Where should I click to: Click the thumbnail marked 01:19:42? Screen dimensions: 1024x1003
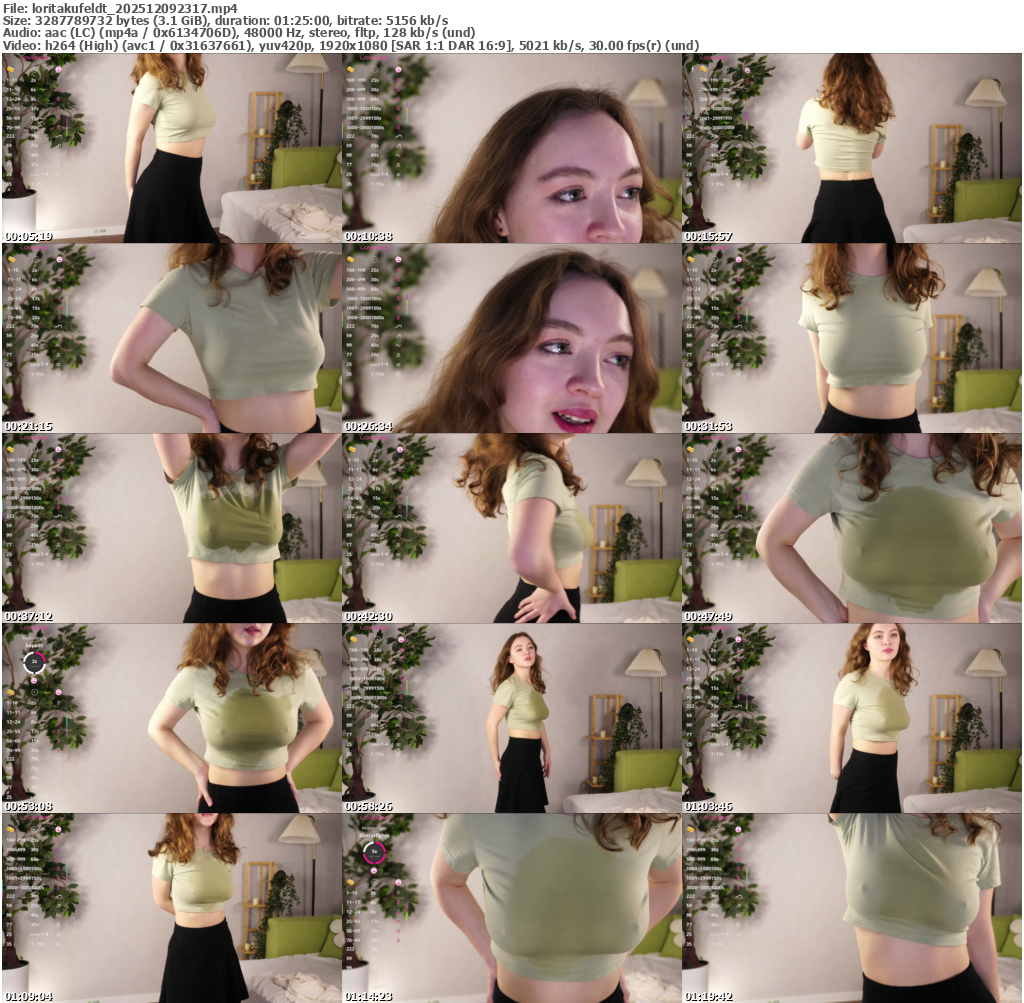(x=852, y=908)
